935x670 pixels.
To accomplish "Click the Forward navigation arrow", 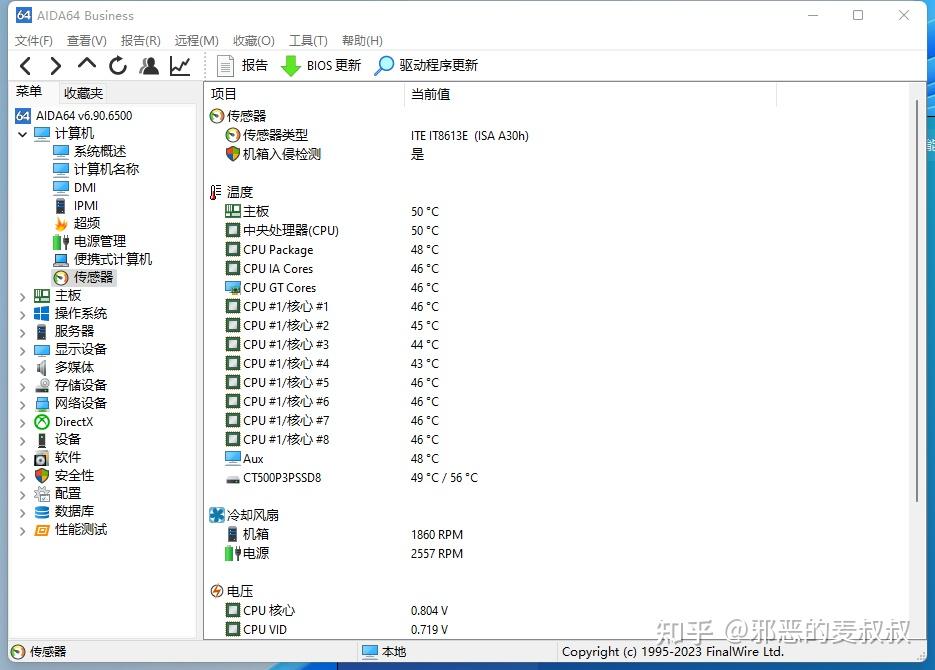I will 55,66.
